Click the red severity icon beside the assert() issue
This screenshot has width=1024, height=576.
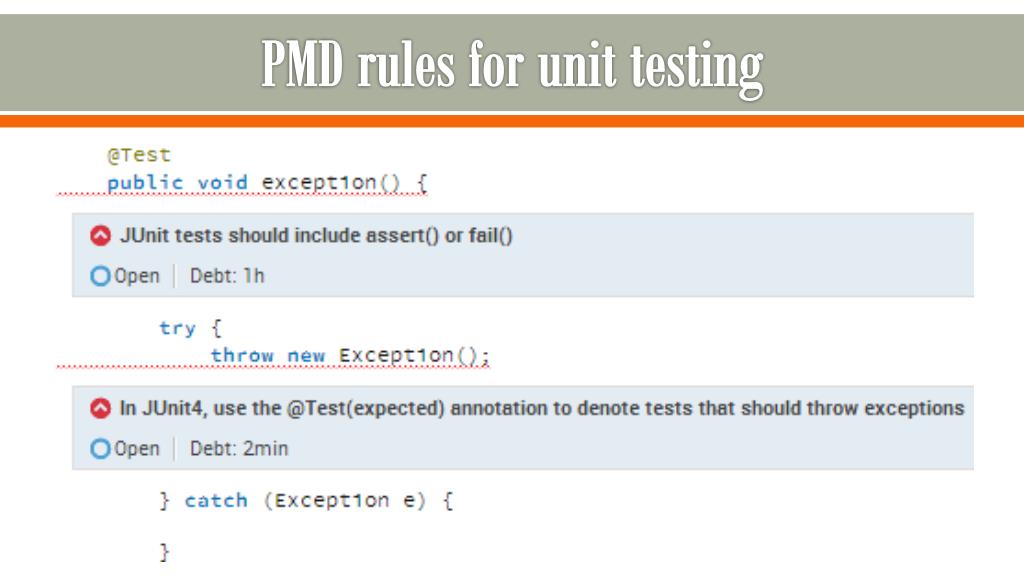(x=100, y=237)
